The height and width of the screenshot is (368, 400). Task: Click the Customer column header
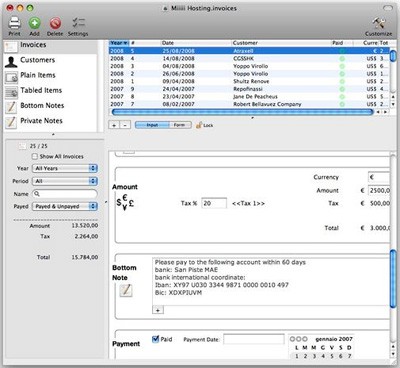281,43
